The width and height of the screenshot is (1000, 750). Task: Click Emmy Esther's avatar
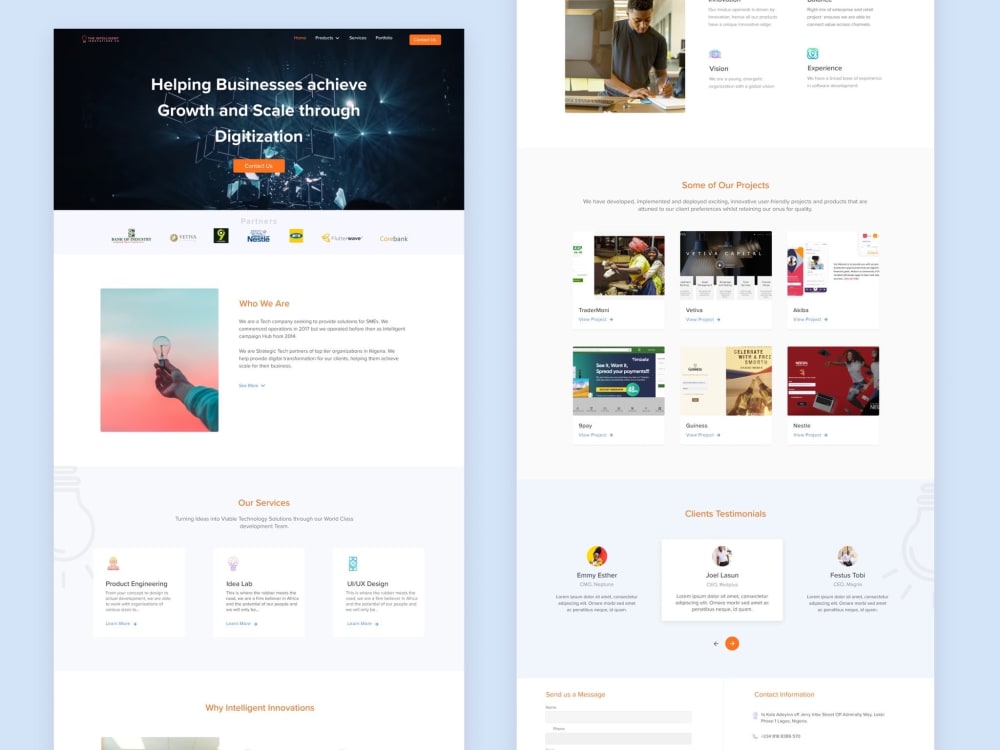pyautogui.click(x=597, y=555)
